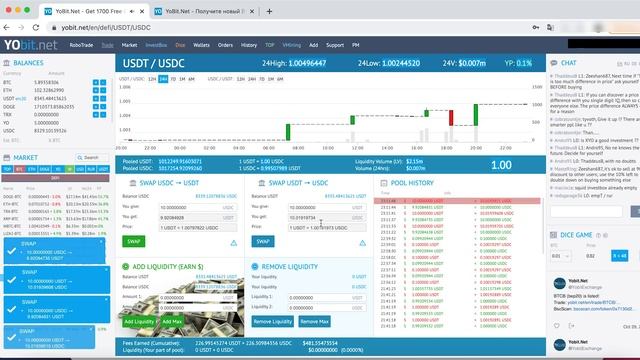The height and width of the screenshot is (360, 640).
Task: Like the Yobit.Net tweet with heart icon
Action: pyautogui.click(x=557, y=326)
